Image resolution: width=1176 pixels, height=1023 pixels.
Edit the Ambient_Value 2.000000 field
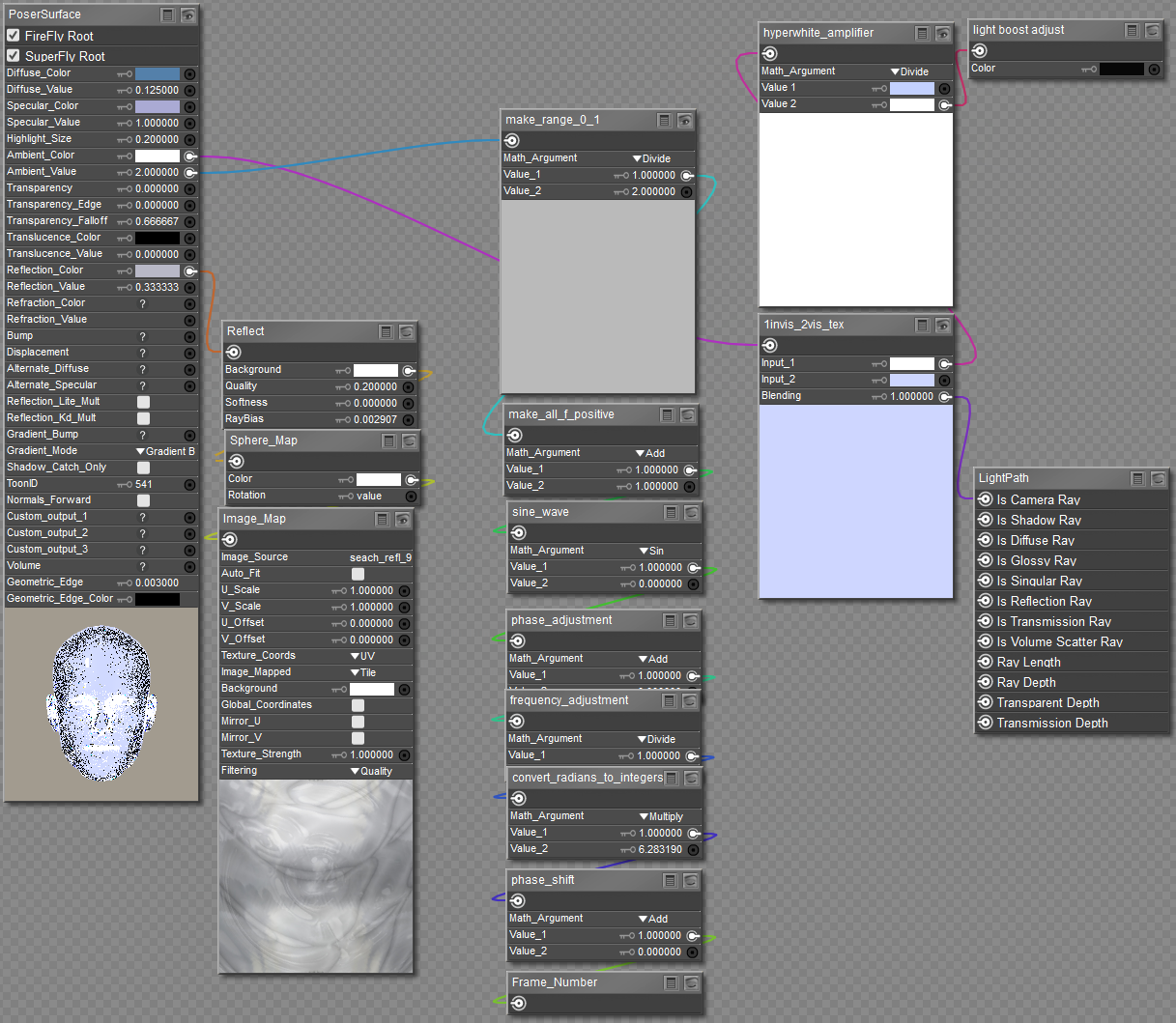pyautogui.click(x=157, y=172)
